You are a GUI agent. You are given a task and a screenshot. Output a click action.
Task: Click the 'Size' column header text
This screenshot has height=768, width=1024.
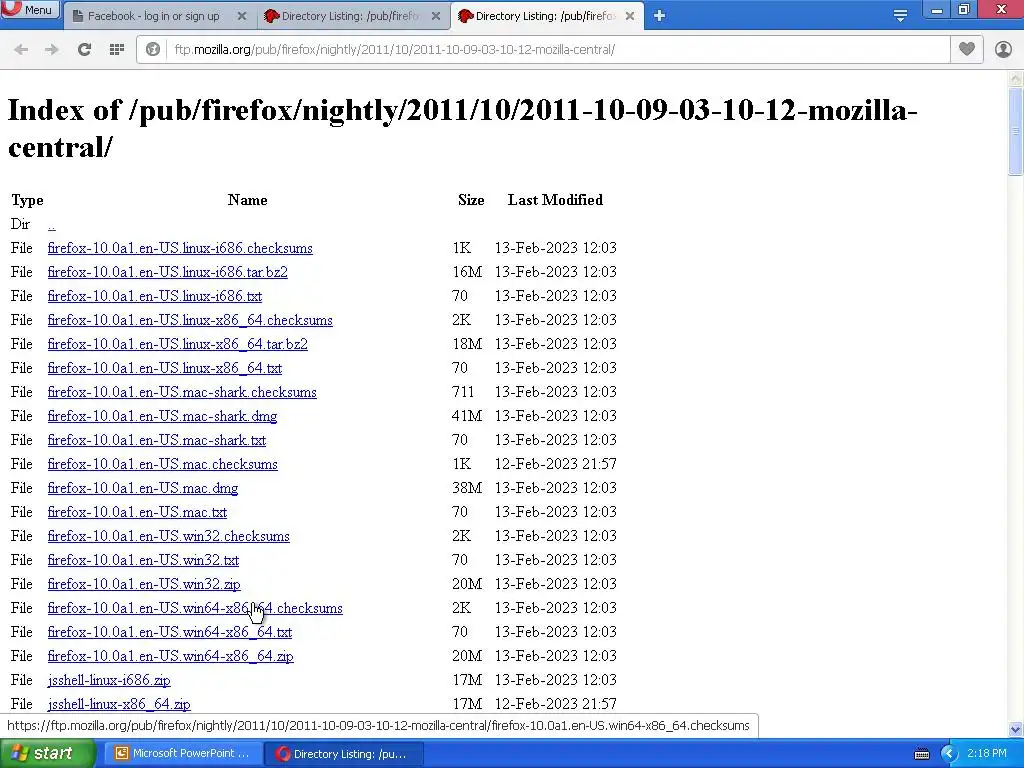pyautogui.click(x=471, y=200)
